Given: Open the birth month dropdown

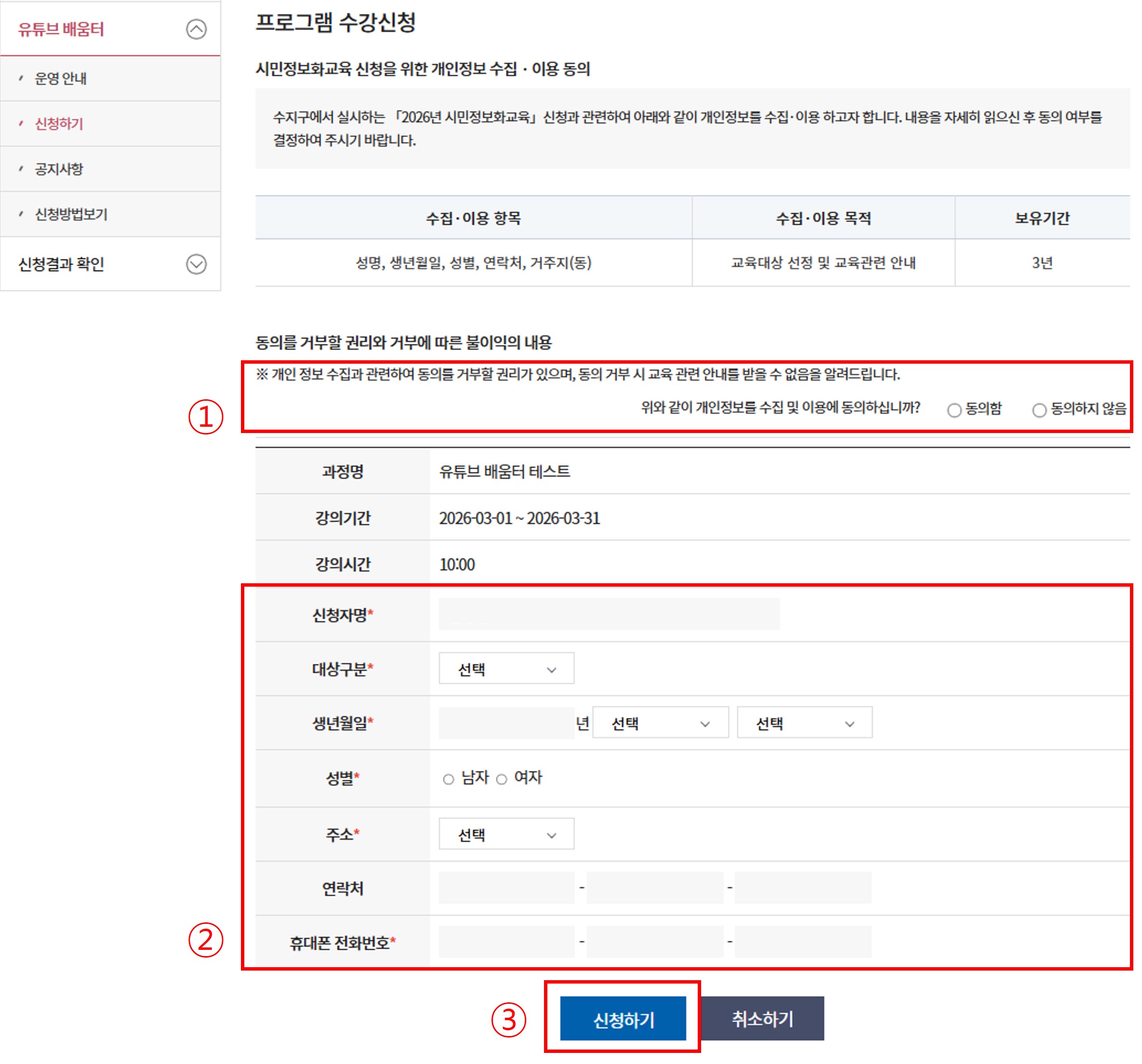Looking at the screenshot, I should pyautogui.click(x=660, y=722).
